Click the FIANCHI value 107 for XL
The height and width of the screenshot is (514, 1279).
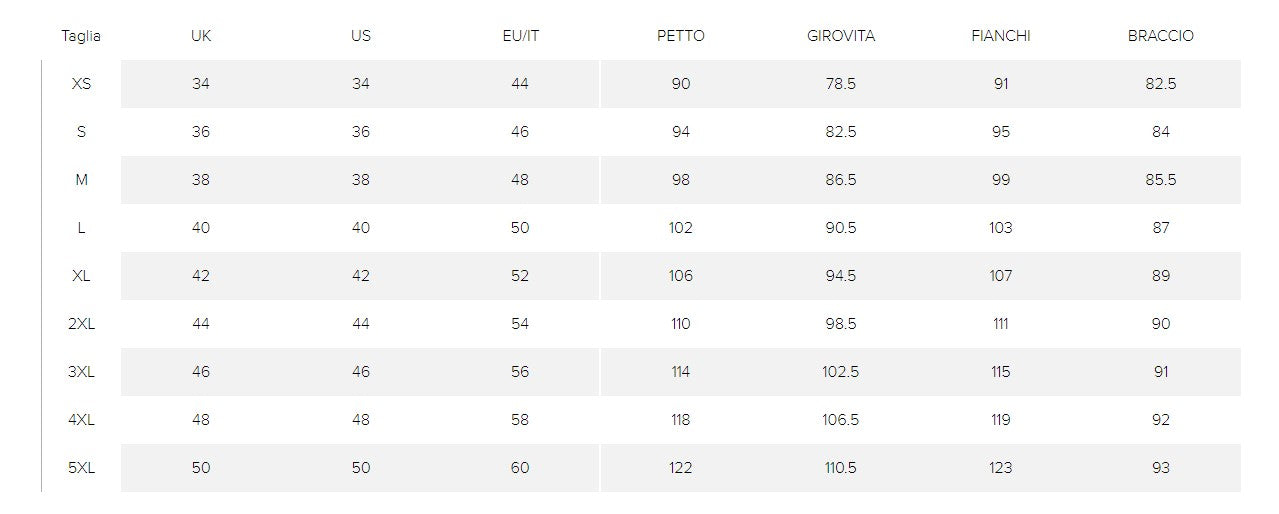coord(1000,276)
